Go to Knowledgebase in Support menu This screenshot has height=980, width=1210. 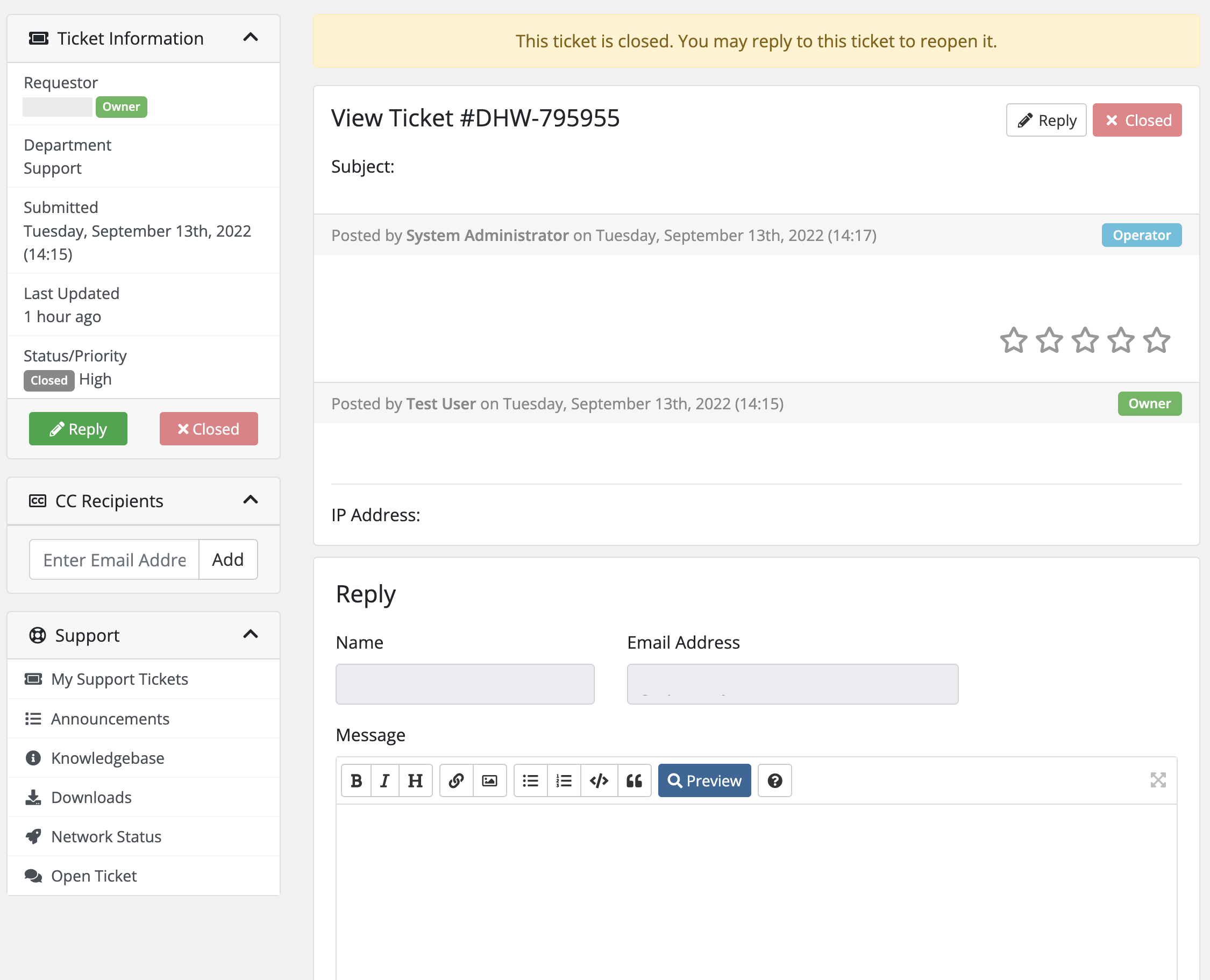tap(107, 758)
